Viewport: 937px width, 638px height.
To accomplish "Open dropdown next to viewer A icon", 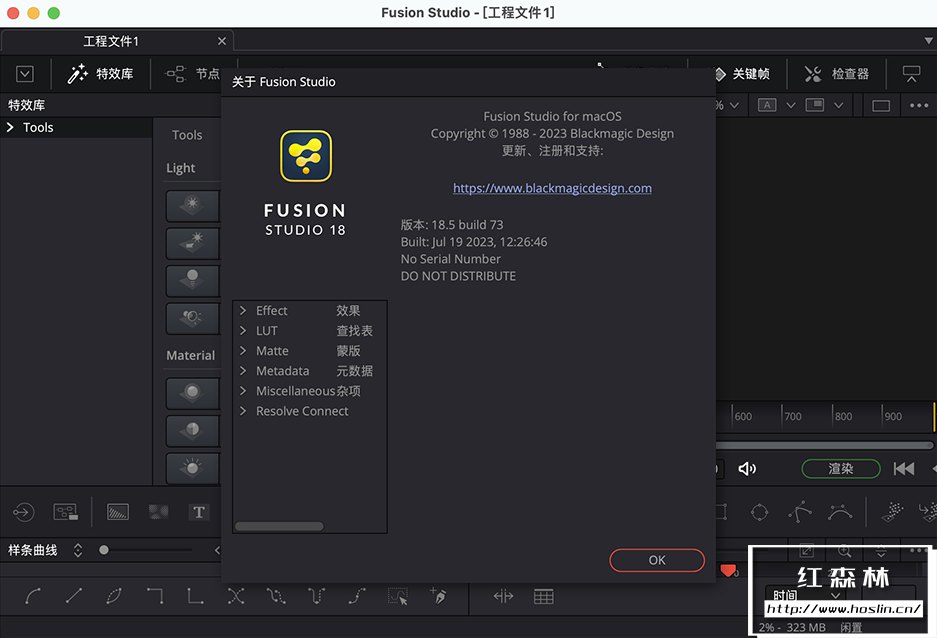I will (791, 105).
